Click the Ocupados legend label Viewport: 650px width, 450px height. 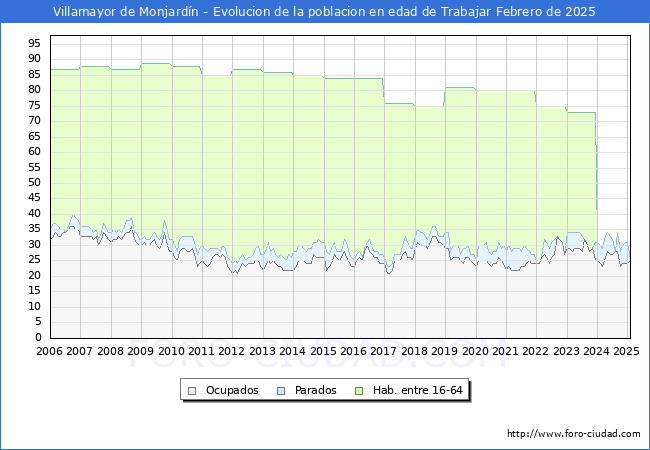[232, 390]
